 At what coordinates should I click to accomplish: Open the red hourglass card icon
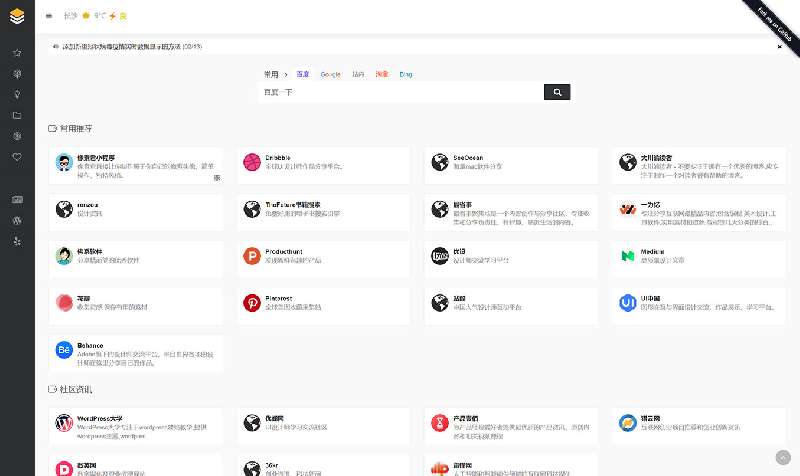coord(440,423)
